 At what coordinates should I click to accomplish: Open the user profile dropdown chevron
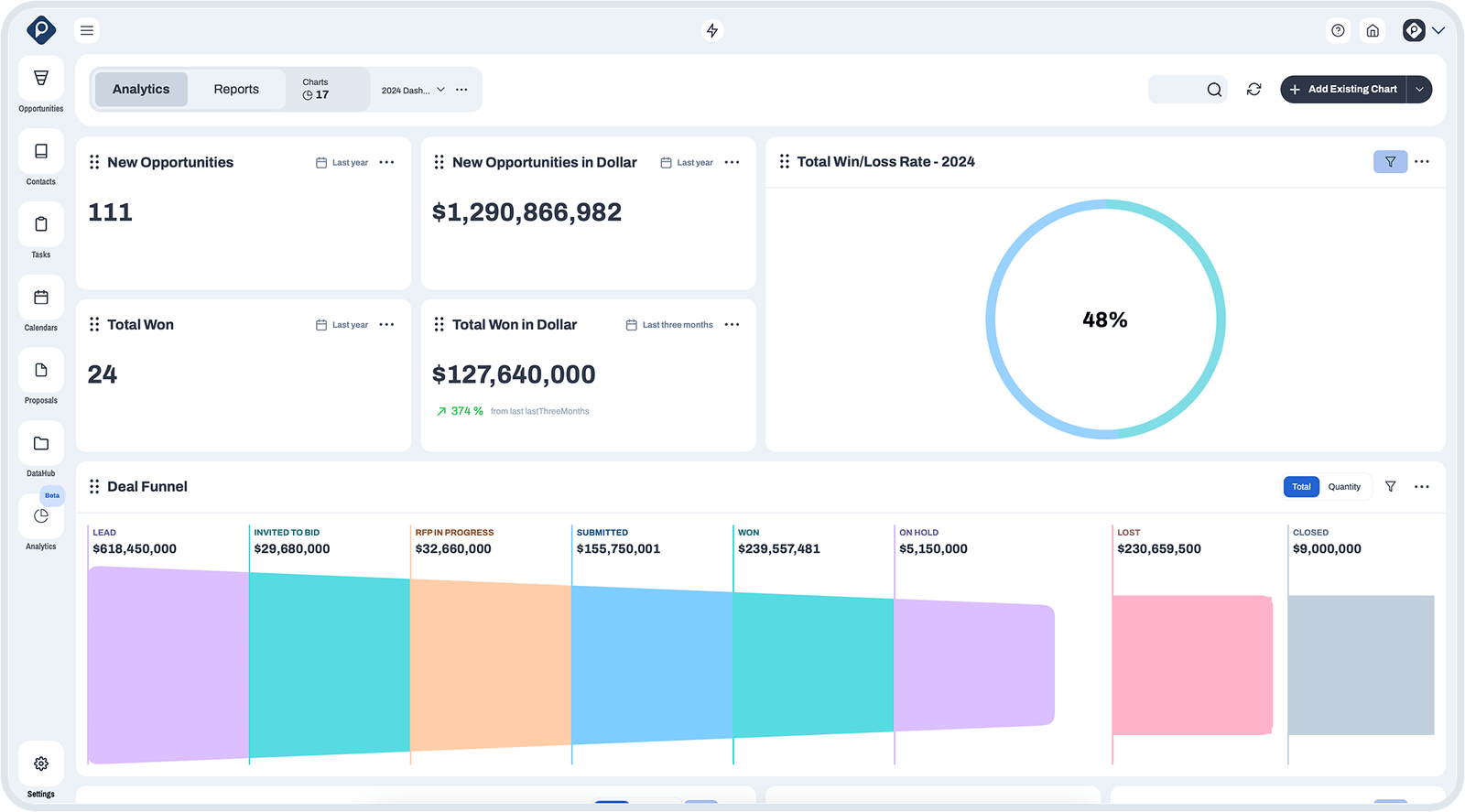pos(1438,30)
